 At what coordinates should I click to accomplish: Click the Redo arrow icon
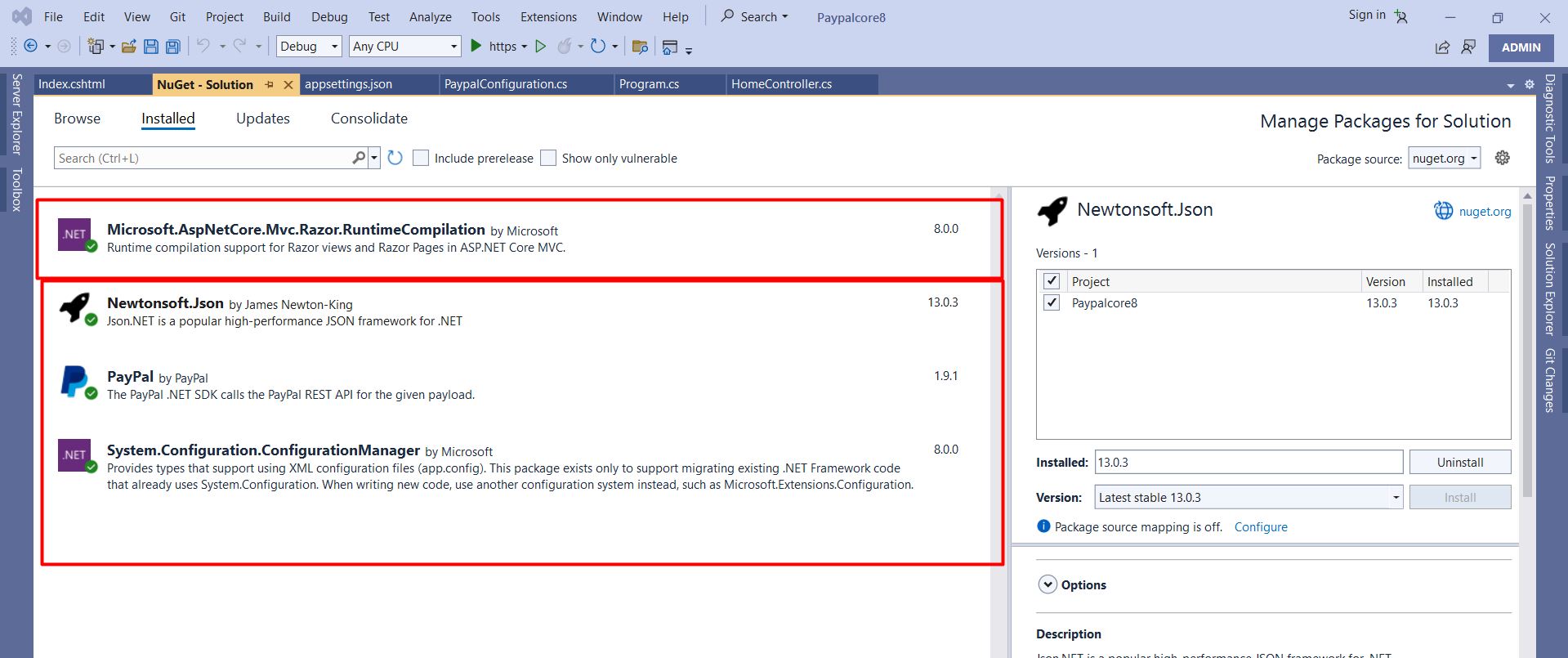point(239,46)
